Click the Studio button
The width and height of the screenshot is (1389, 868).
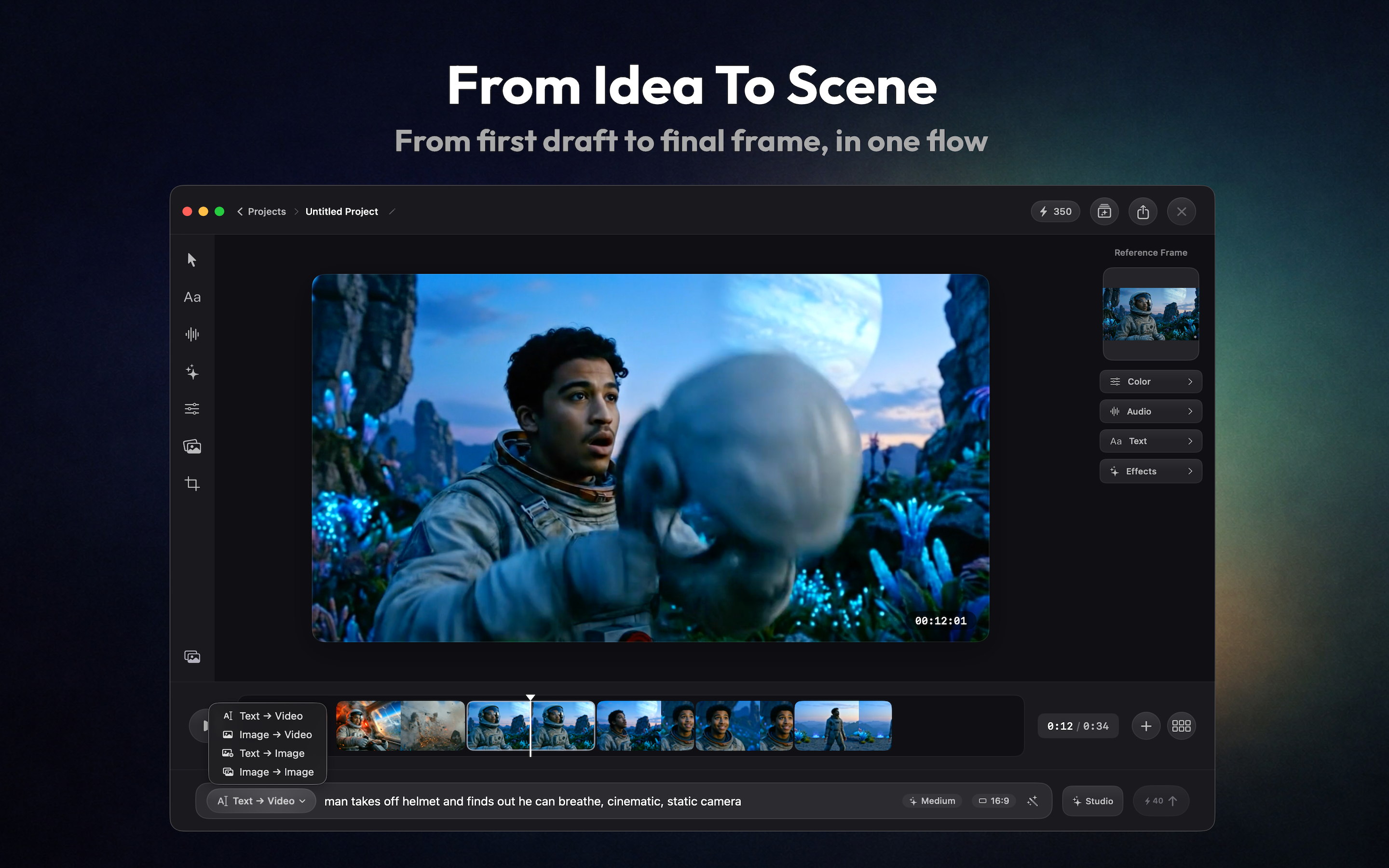pyautogui.click(x=1092, y=801)
